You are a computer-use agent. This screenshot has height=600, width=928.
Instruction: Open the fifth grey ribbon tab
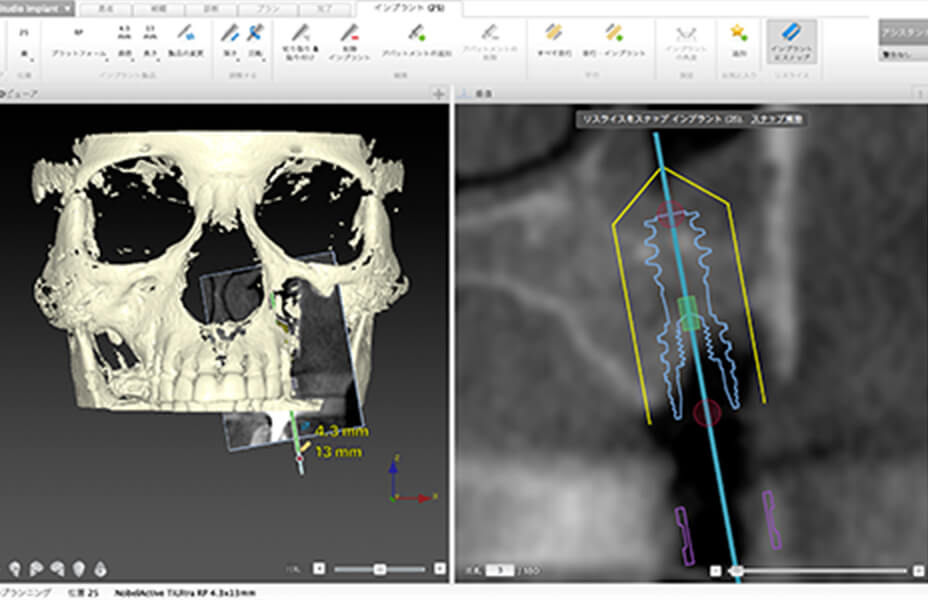click(x=324, y=9)
